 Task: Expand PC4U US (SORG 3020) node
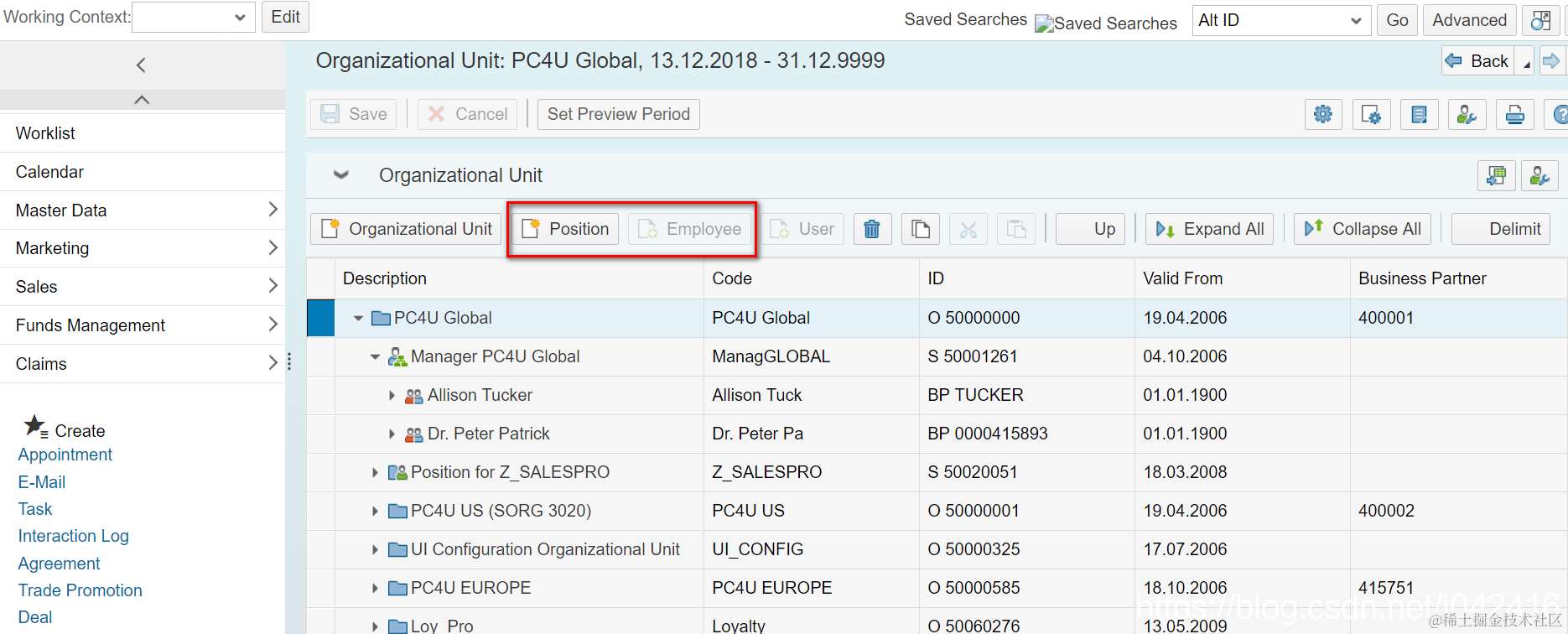(x=375, y=512)
